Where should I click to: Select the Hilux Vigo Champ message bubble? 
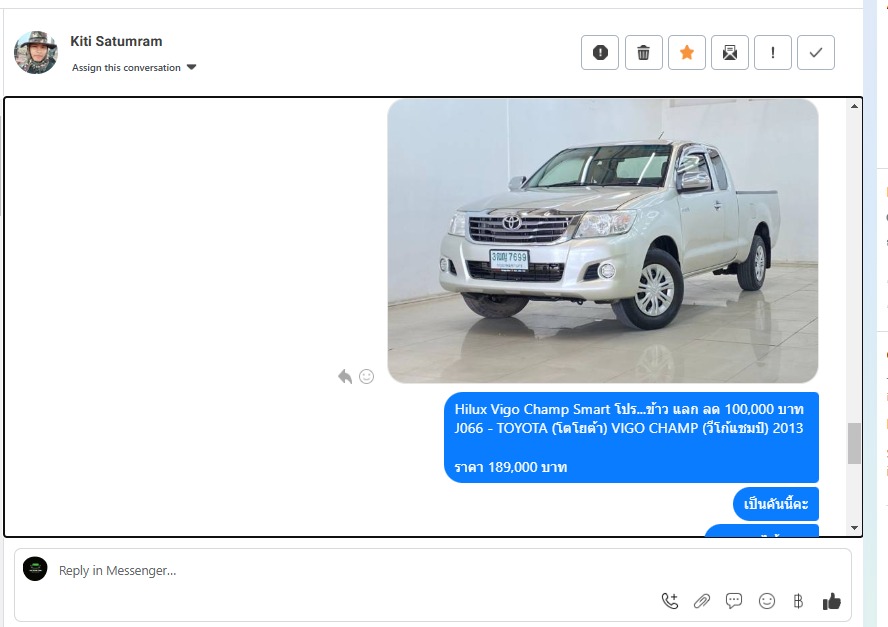(x=631, y=437)
